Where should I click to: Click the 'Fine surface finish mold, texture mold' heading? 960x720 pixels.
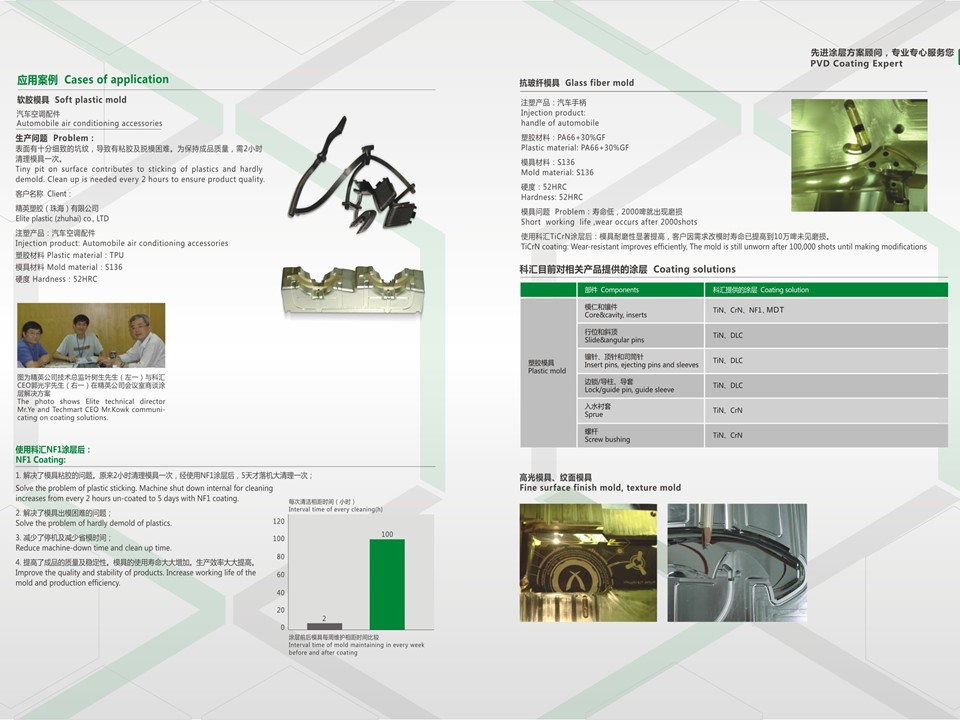[600, 488]
